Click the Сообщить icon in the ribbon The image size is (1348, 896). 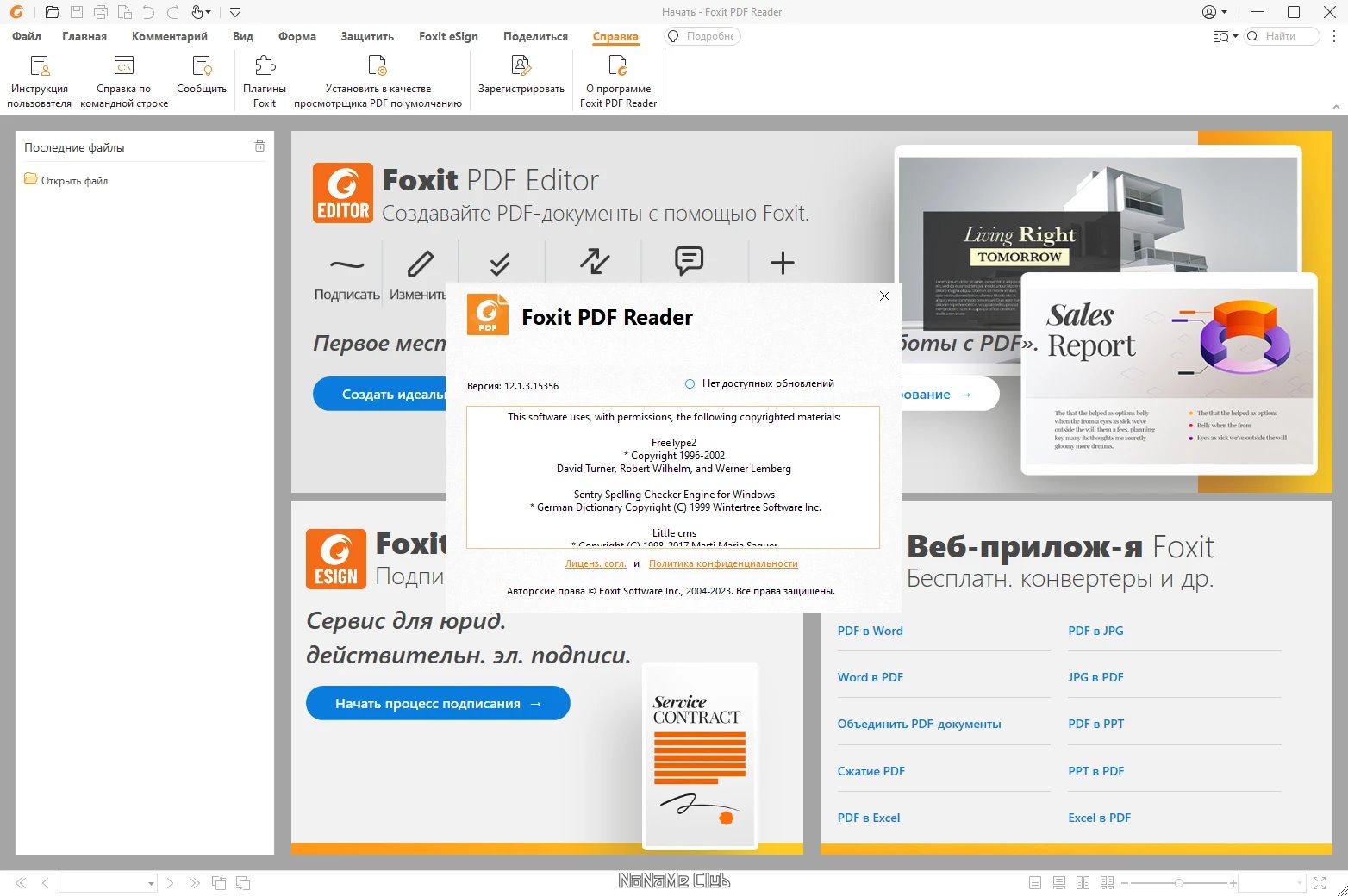click(201, 79)
